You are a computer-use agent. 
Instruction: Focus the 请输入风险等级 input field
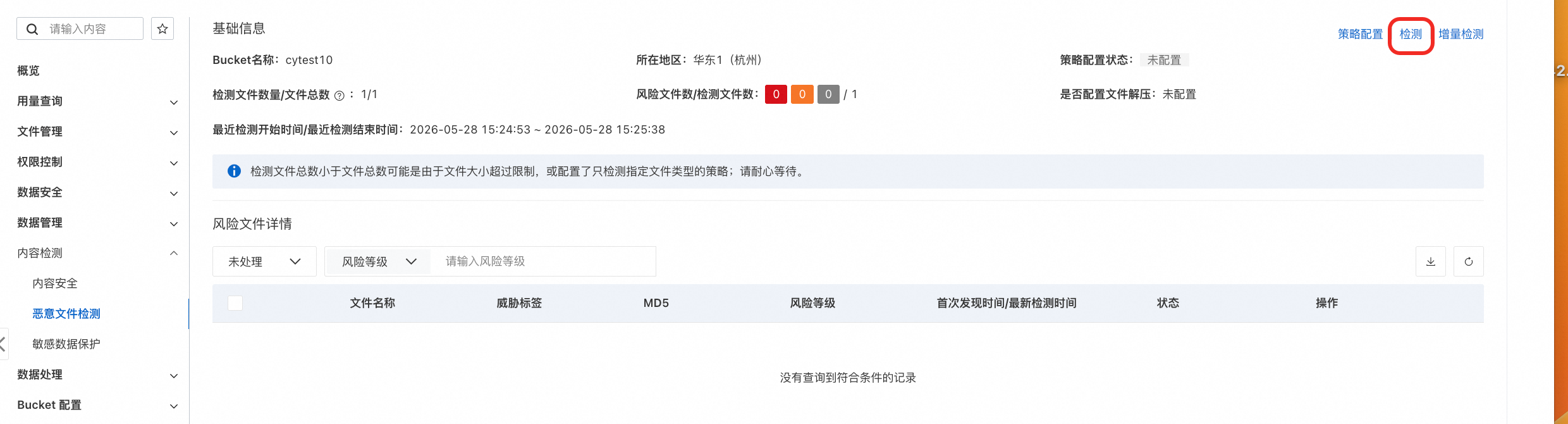[x=542, y=261]
